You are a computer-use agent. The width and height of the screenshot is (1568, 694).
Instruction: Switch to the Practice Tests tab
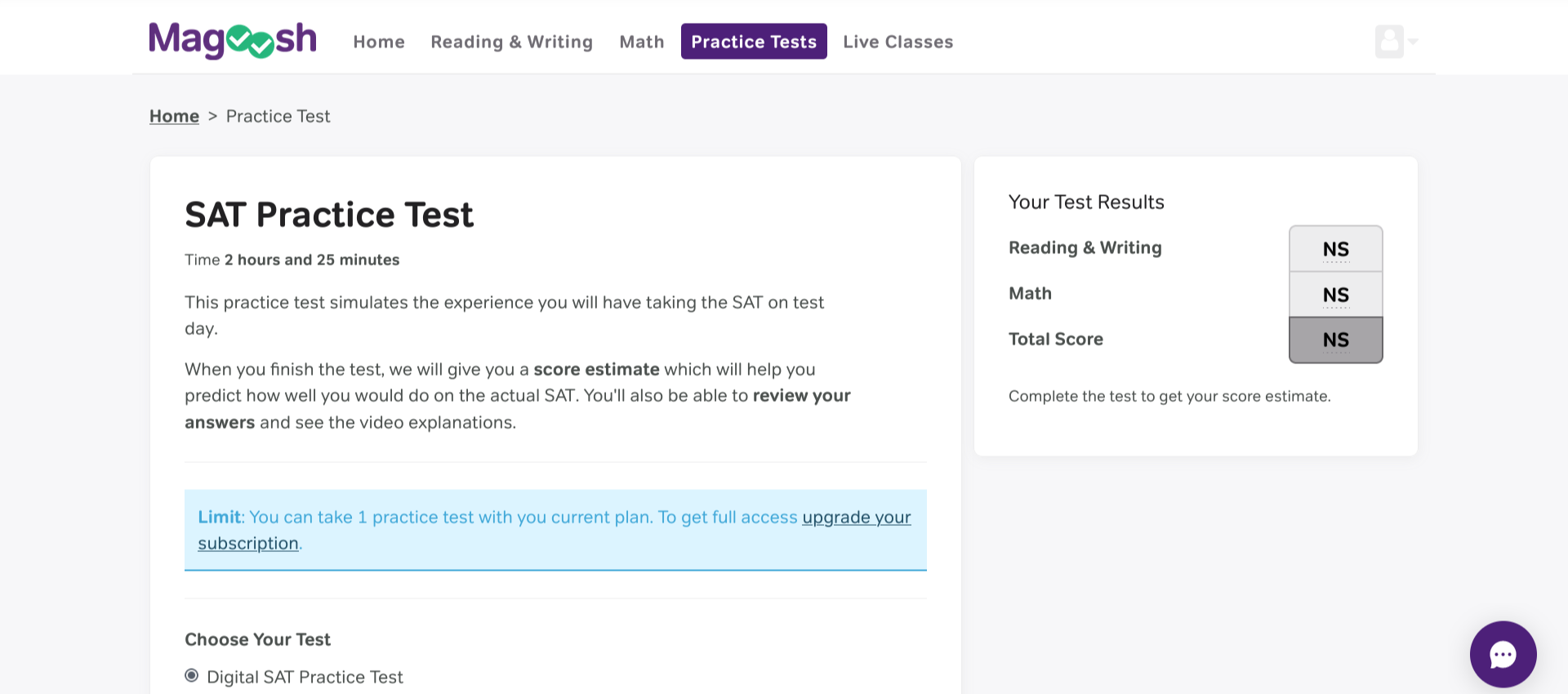(x=753, y=42)
